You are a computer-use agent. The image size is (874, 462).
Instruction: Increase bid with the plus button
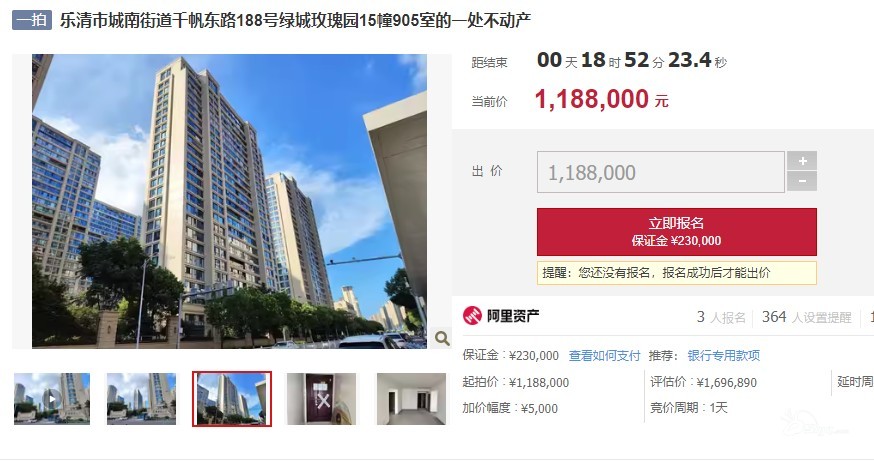coord(802,161)
